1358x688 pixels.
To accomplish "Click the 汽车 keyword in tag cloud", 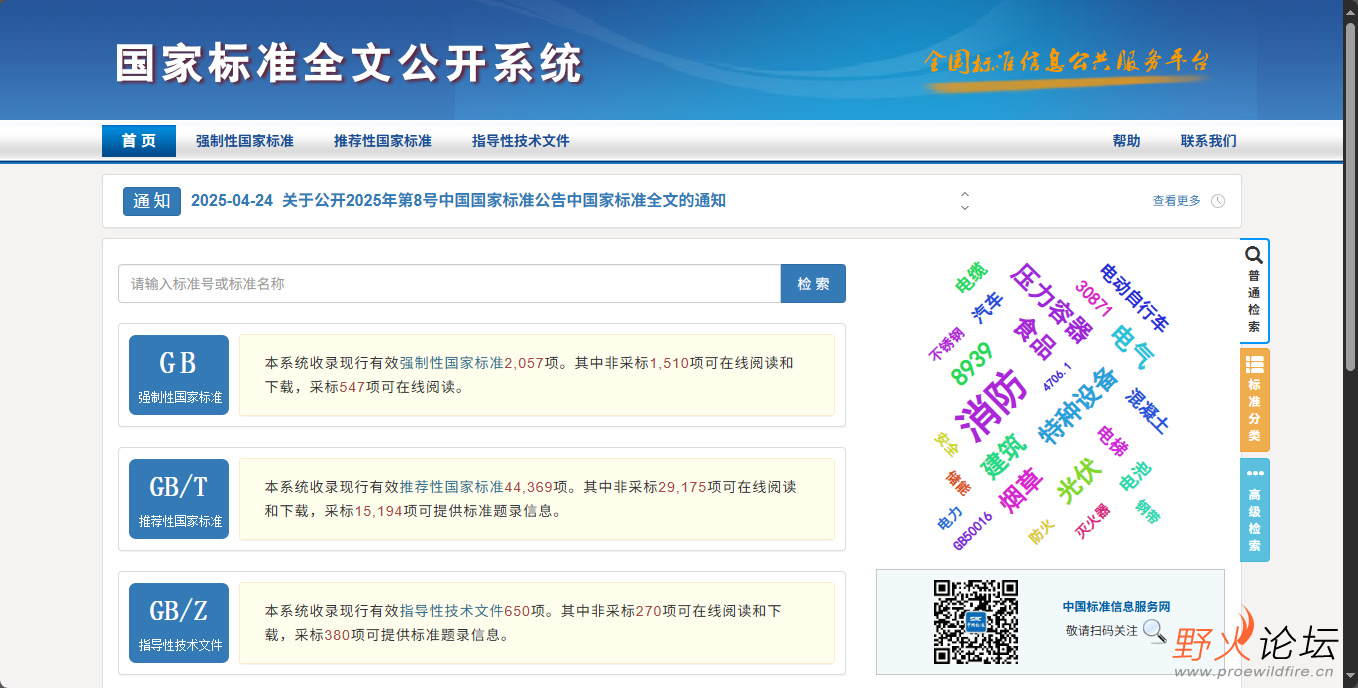I will point(987,307).
